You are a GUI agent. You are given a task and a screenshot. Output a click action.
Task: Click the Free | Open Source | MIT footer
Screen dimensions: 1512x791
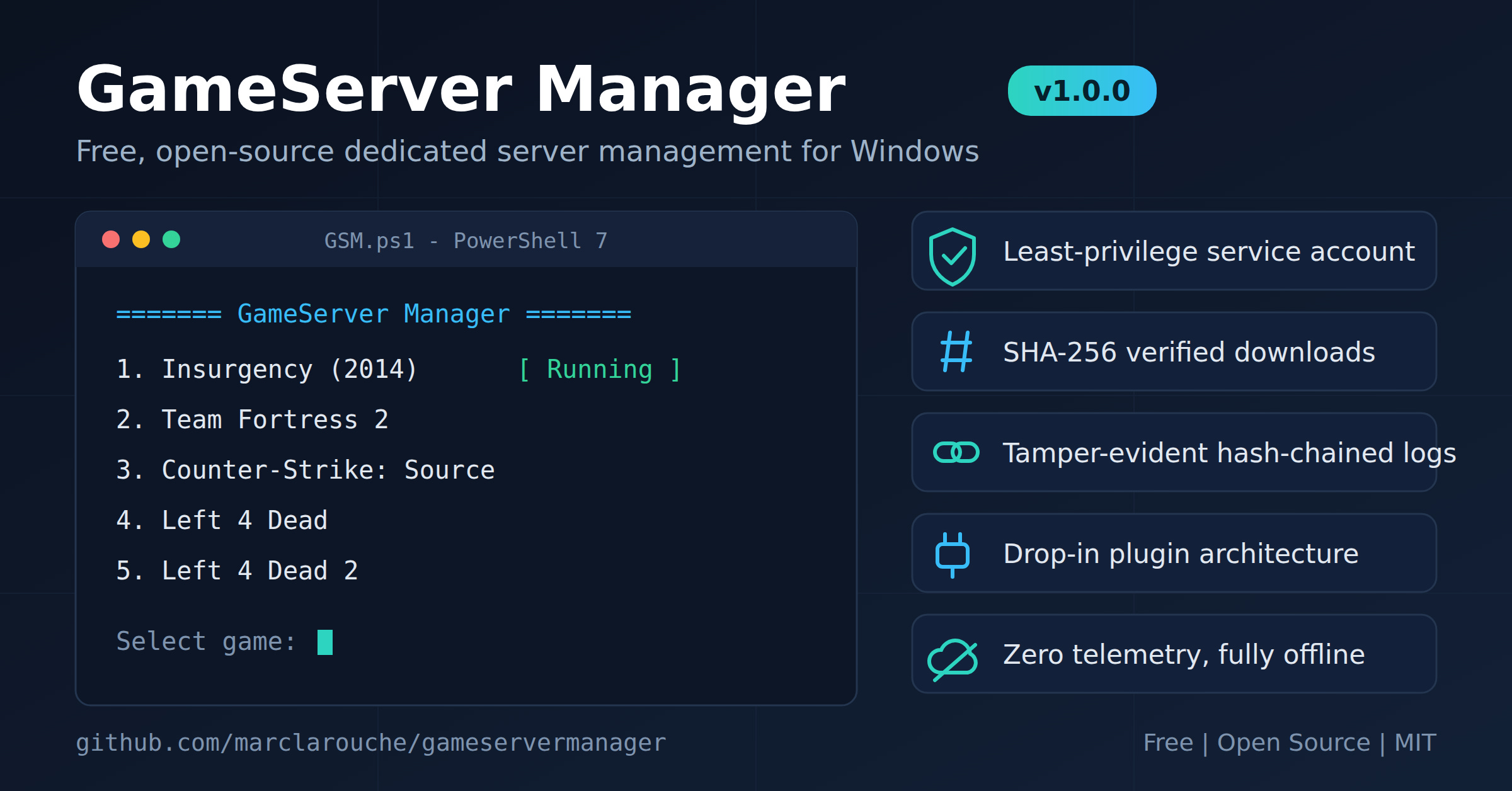click(1290, 743)
